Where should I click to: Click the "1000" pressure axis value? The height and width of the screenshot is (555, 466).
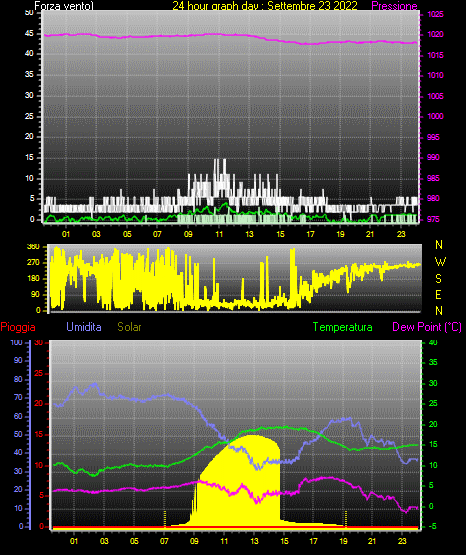click(x=435, y=116)
